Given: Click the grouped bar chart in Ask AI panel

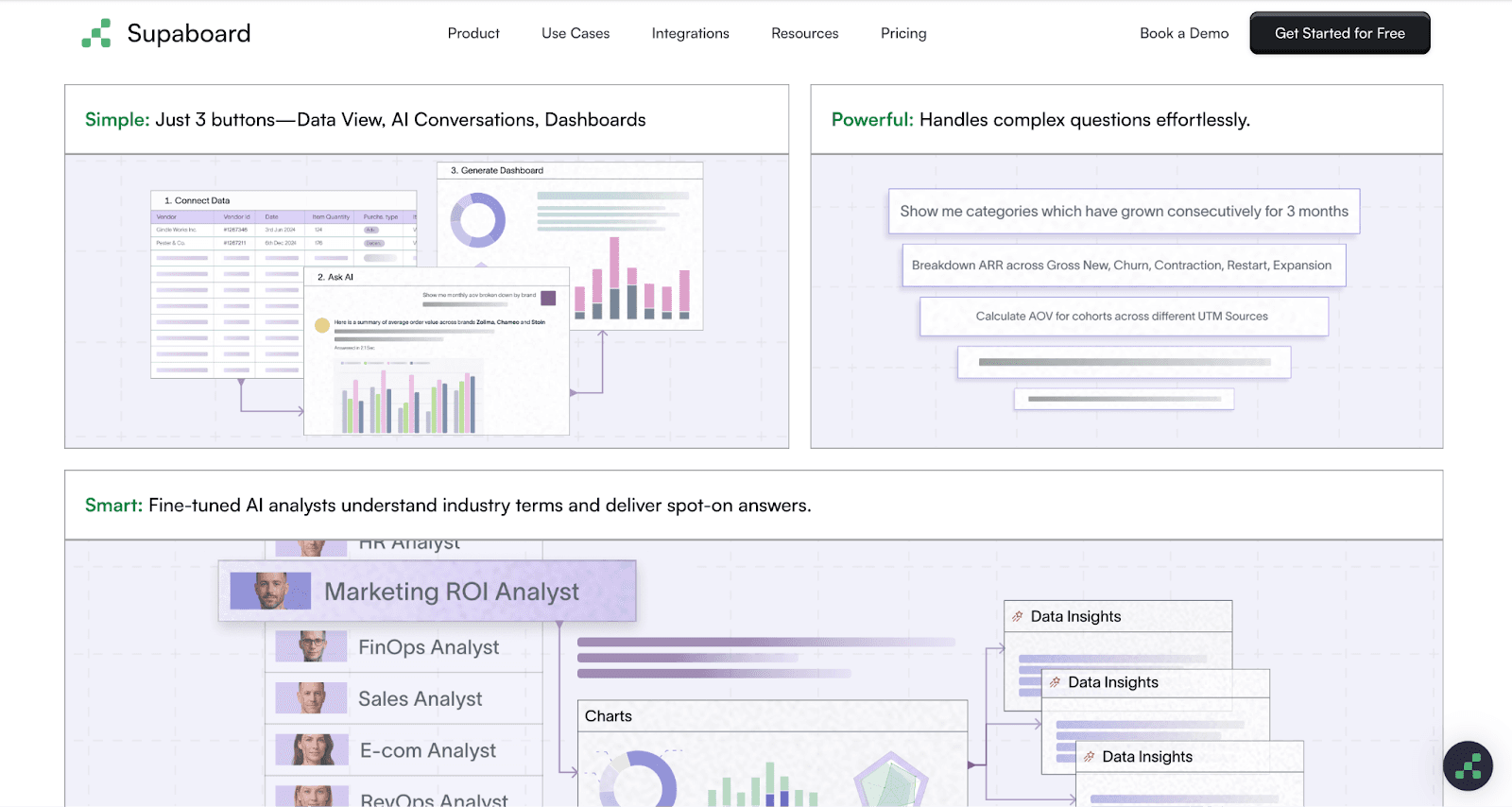Looking at the screenshot, I should (x=409, y=401).
